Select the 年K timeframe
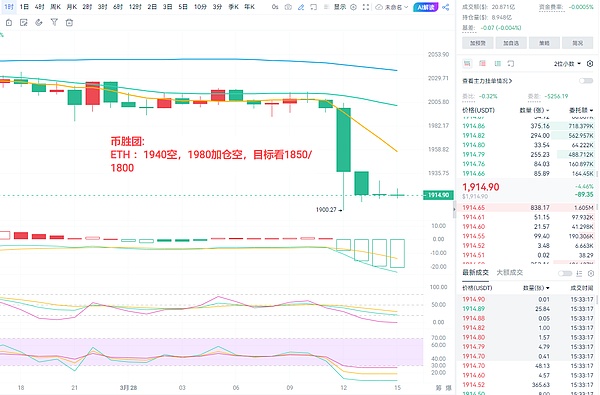Screen dimensions: 600x395 point(249,7)
